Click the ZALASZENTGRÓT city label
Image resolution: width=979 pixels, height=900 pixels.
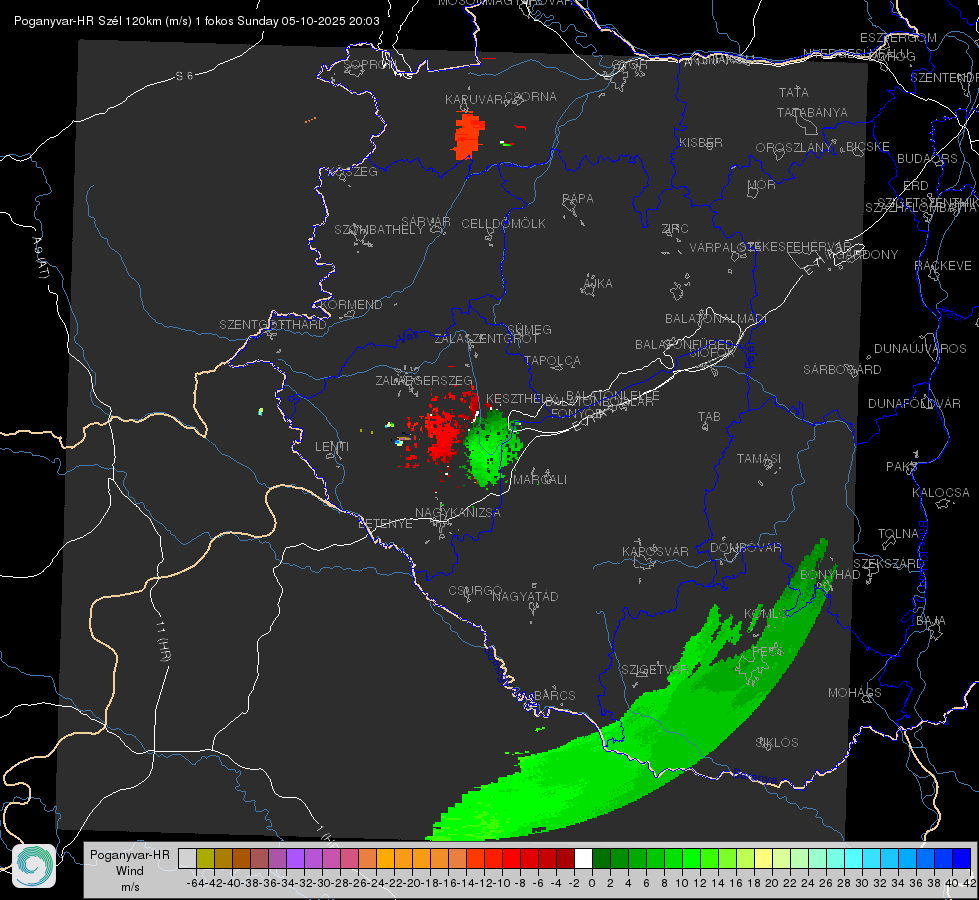[x=486, y=339]
